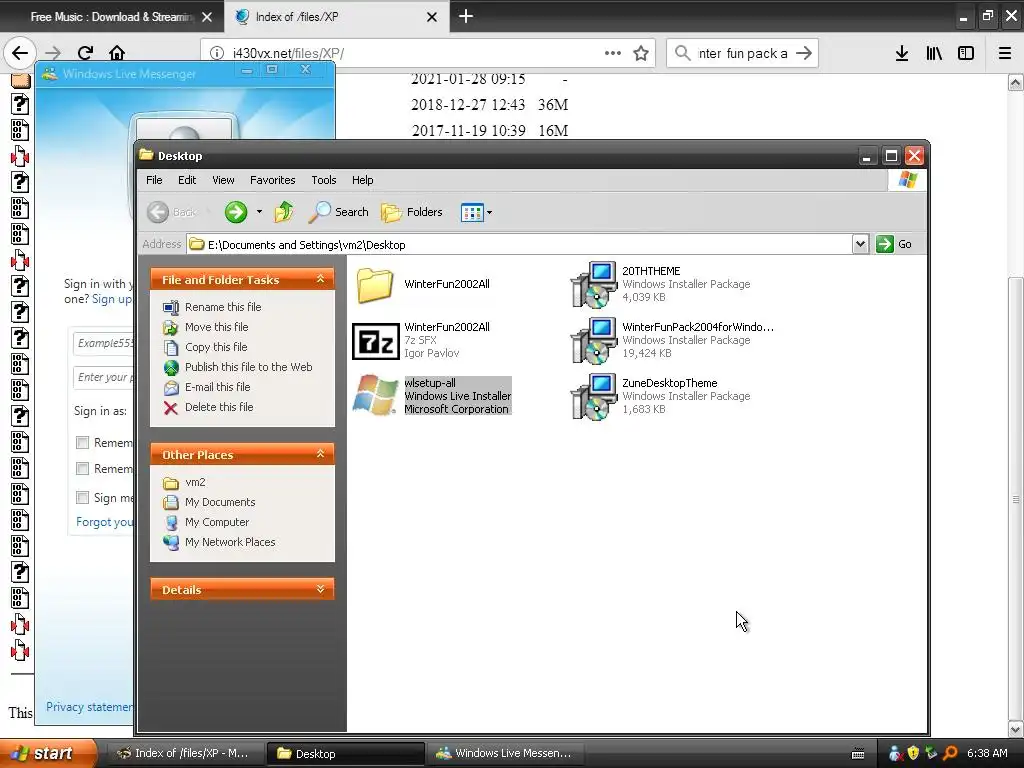
Task: Open the Edit menu in Explorer
Action: [x=187, y=180]
